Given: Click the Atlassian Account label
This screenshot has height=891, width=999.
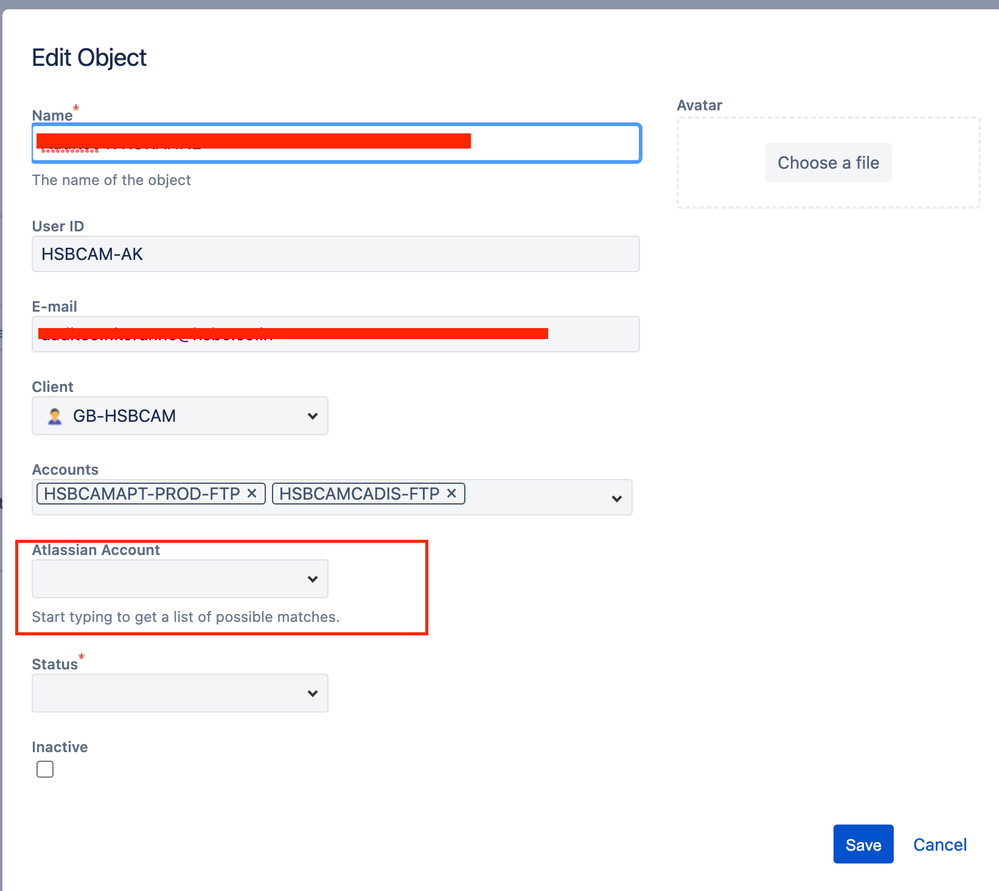Looking at the screenshot, I should pyautogui.click(x=96, y=550).
